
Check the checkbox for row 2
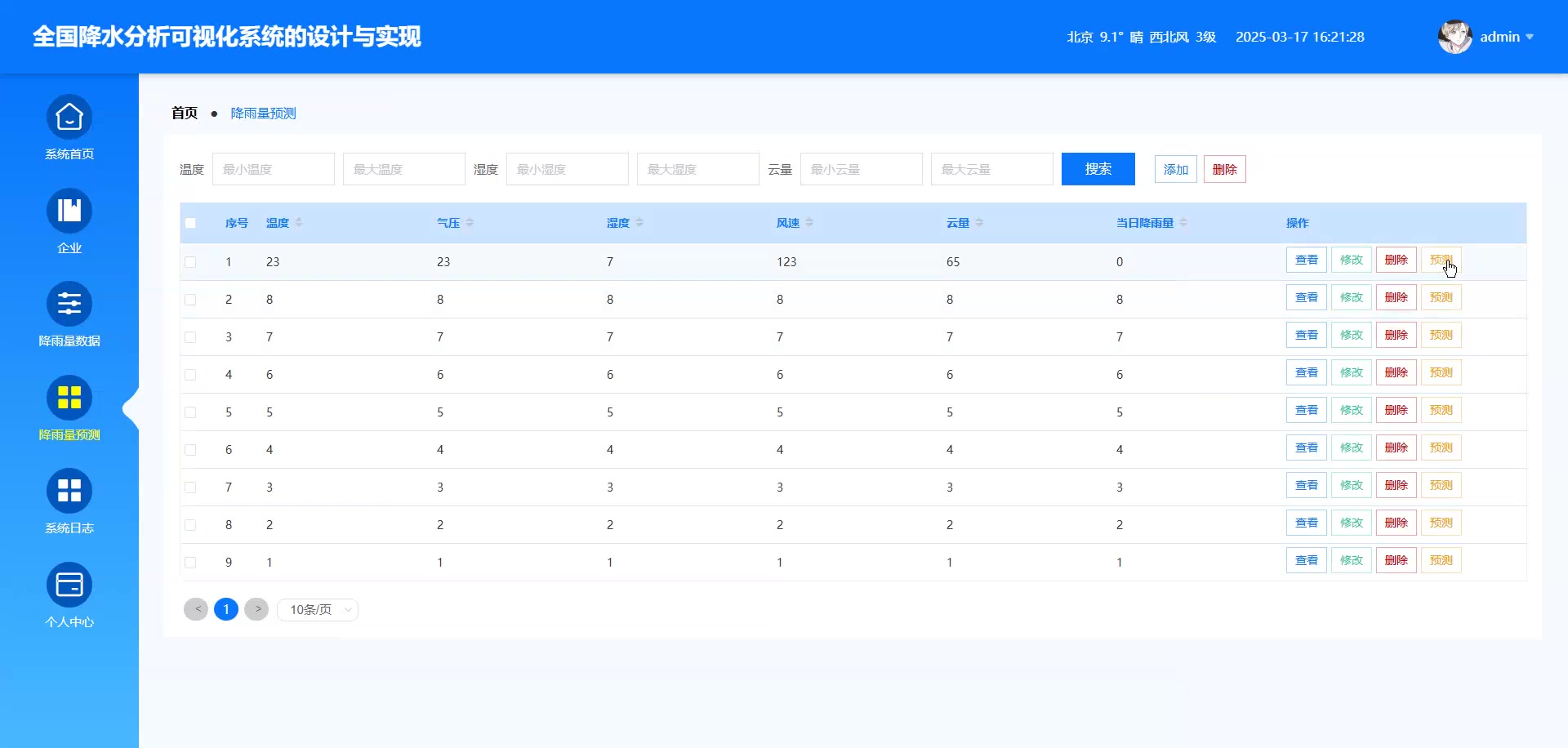point(190,300)
